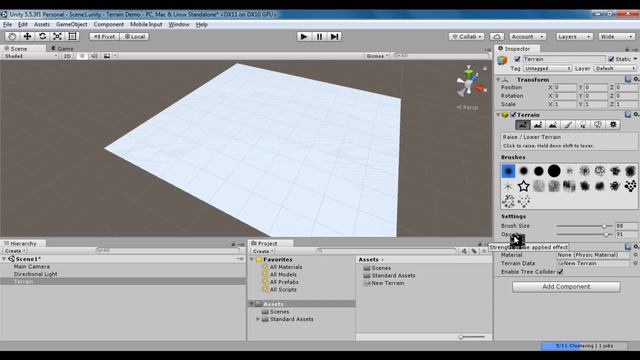Click the Project panel search field
Image resolution: width=640 pixels, height=360 pixels.
pyautogui.click(x=387, y=251)
